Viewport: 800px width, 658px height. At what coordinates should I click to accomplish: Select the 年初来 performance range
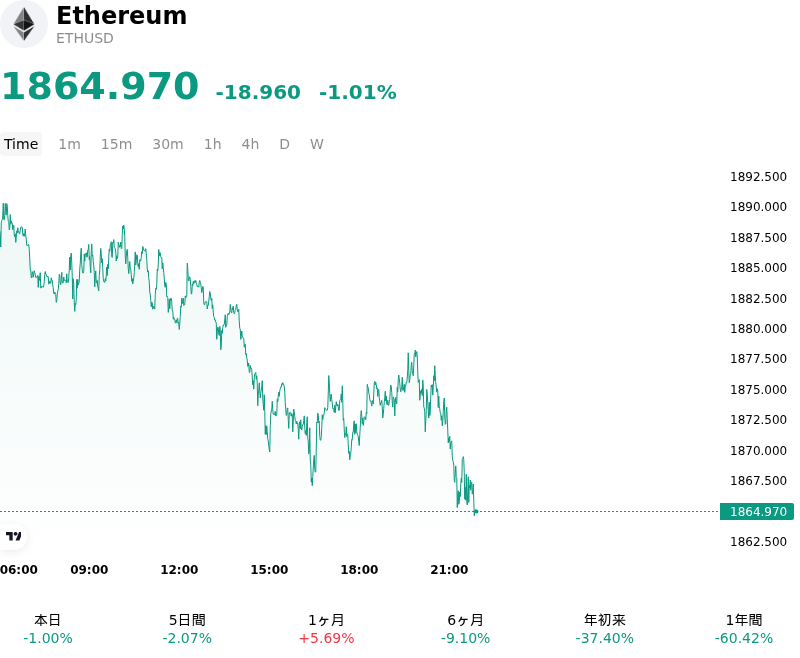[x=605, y=629]
